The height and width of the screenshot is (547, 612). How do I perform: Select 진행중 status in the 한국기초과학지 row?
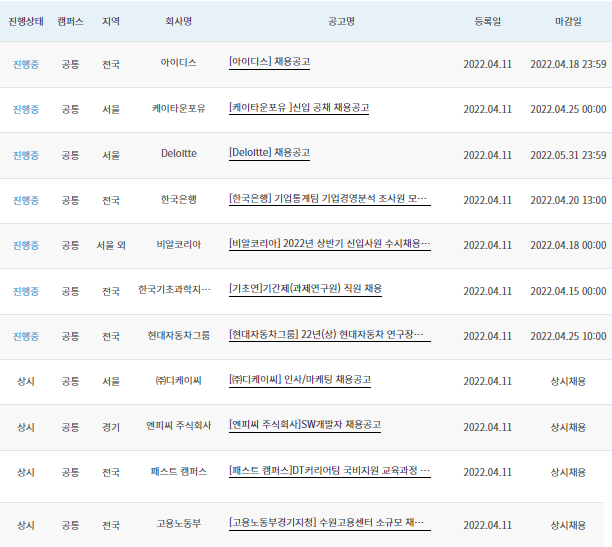pos(26,291)
